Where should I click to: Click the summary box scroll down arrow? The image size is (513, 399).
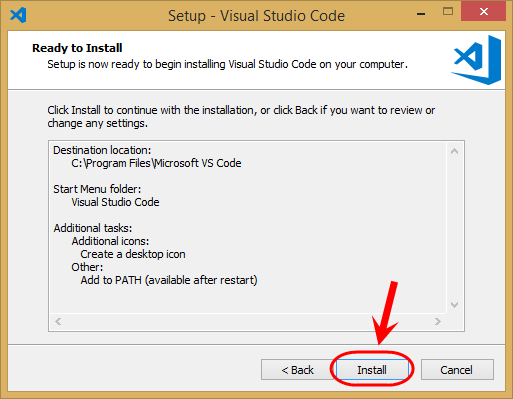coord(454,305)
